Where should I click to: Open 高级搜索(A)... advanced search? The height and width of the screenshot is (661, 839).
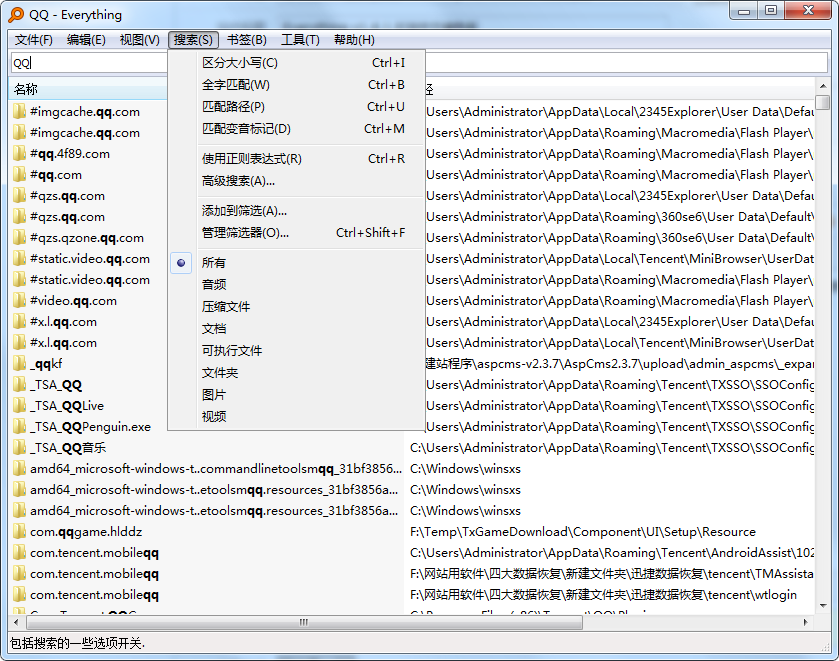[x=296, y=181]
